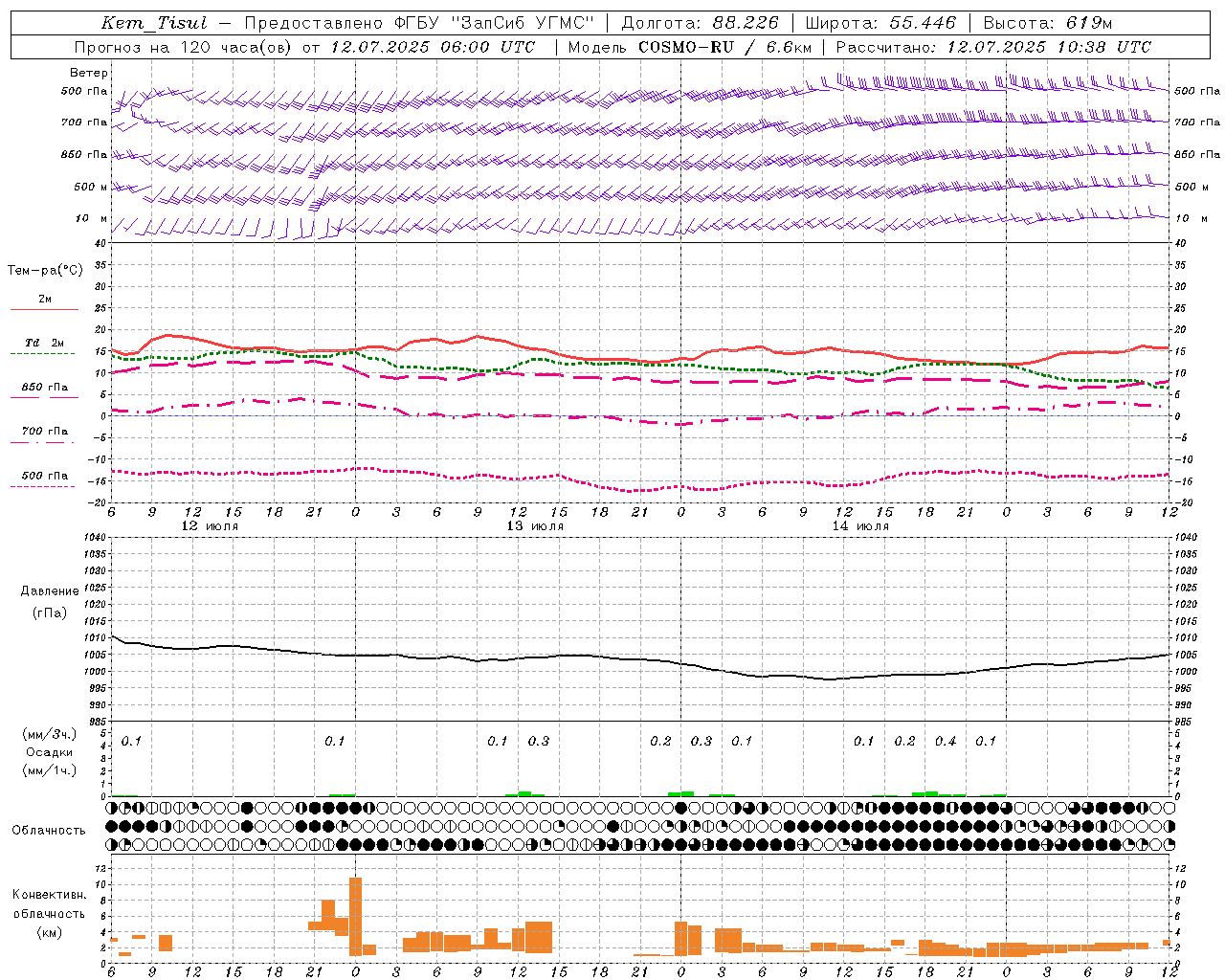Click the Облачность cloud cover label
Viewport: 1225px width, 980px height.
click(x=49, y=831)
